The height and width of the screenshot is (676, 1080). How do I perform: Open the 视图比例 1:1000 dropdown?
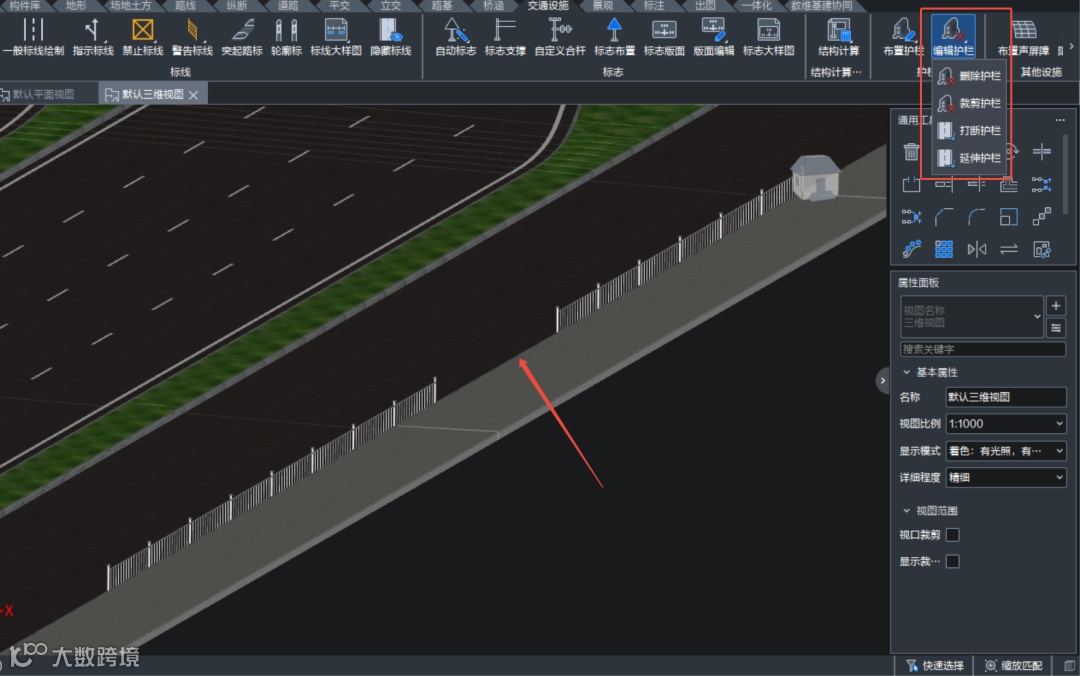pos(1006,424)
